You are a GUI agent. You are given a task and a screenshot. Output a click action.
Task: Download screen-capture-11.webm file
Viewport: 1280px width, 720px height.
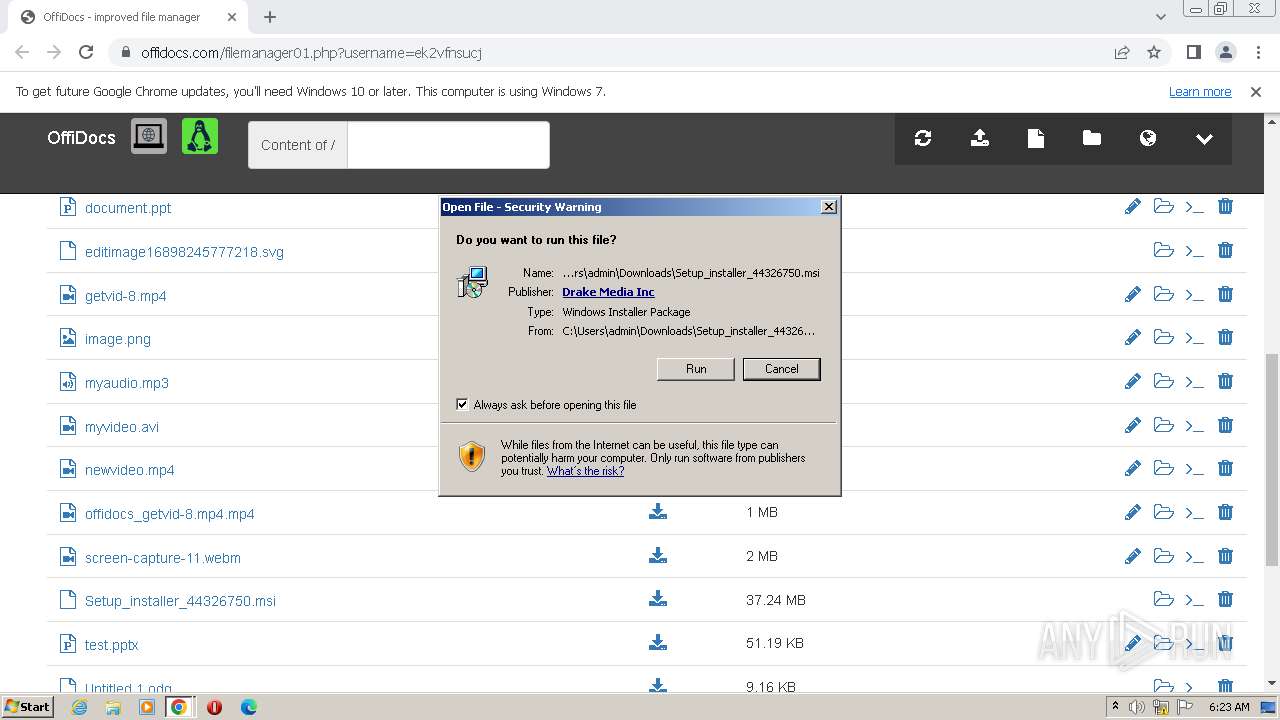click(658, 555)
